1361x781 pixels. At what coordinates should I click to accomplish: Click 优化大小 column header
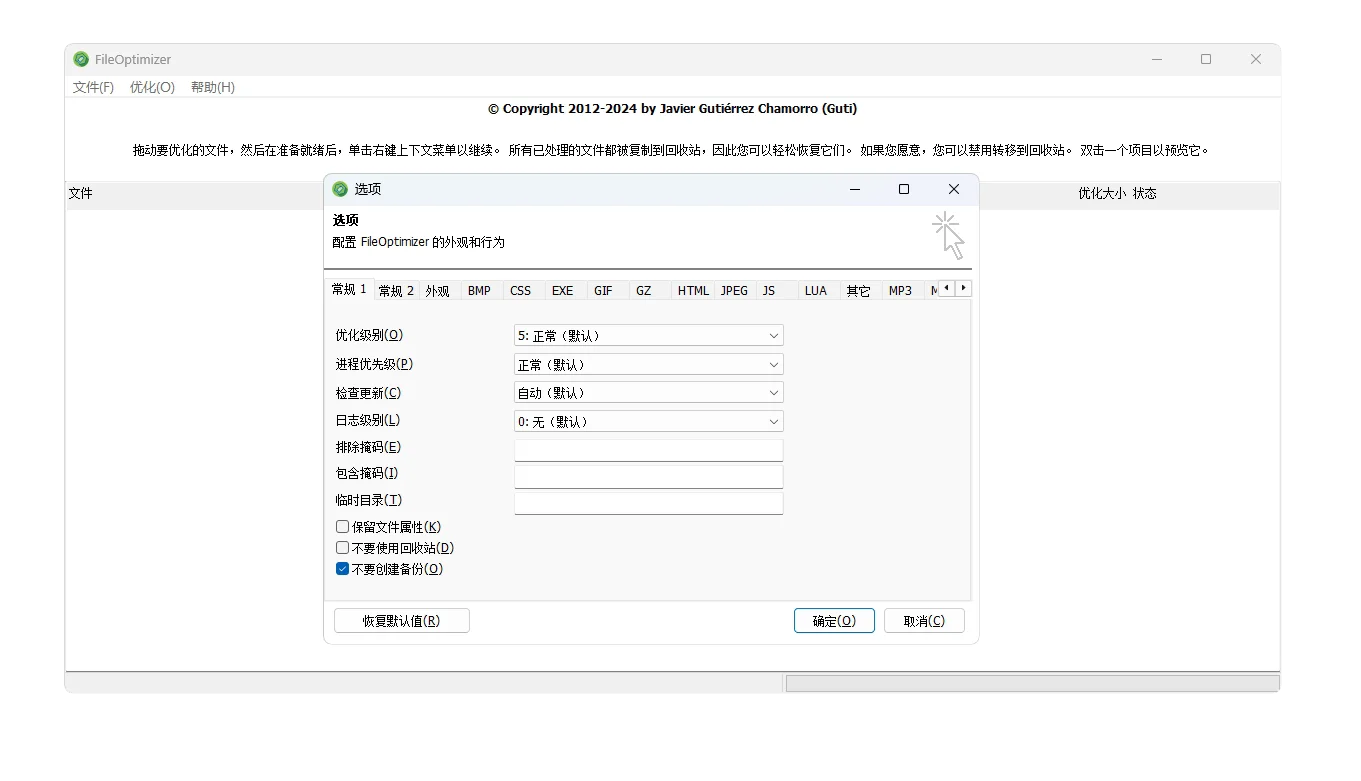click(x=1101, y=194)
